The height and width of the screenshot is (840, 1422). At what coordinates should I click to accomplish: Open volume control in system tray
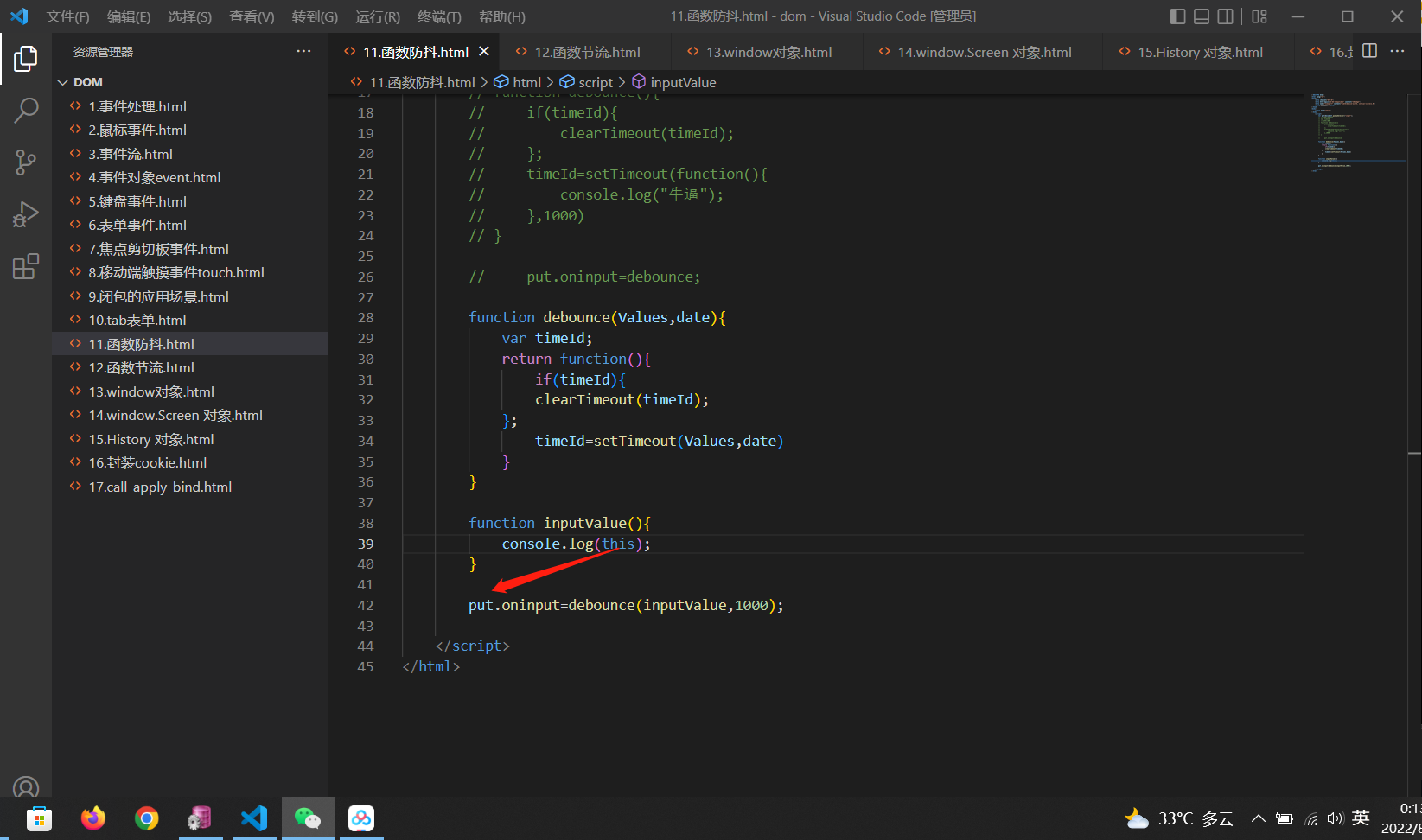[x=1336, y=818]
